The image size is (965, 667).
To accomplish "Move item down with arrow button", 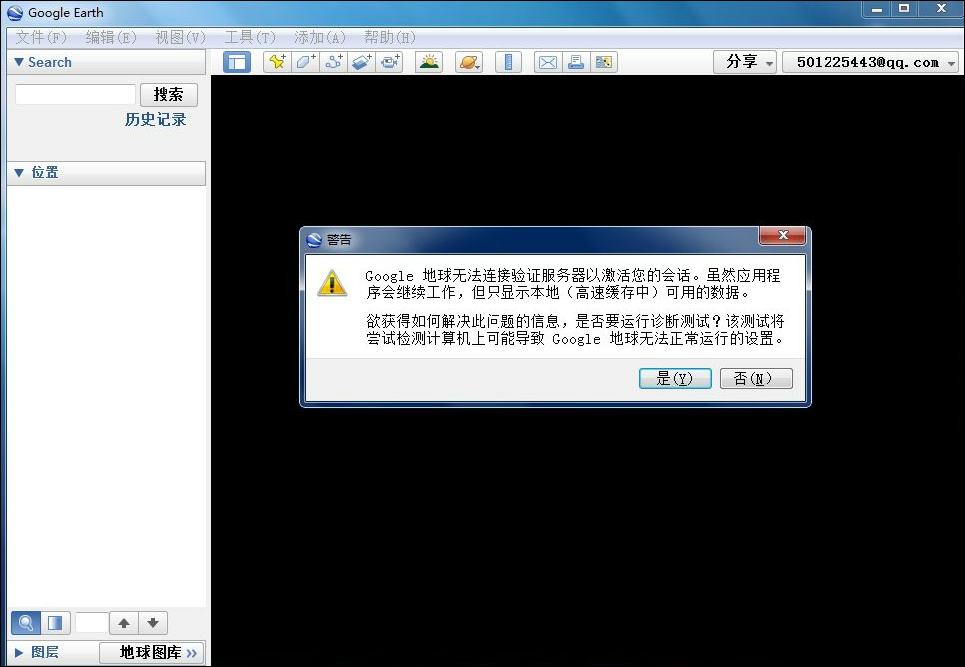I will pos(153,623).
